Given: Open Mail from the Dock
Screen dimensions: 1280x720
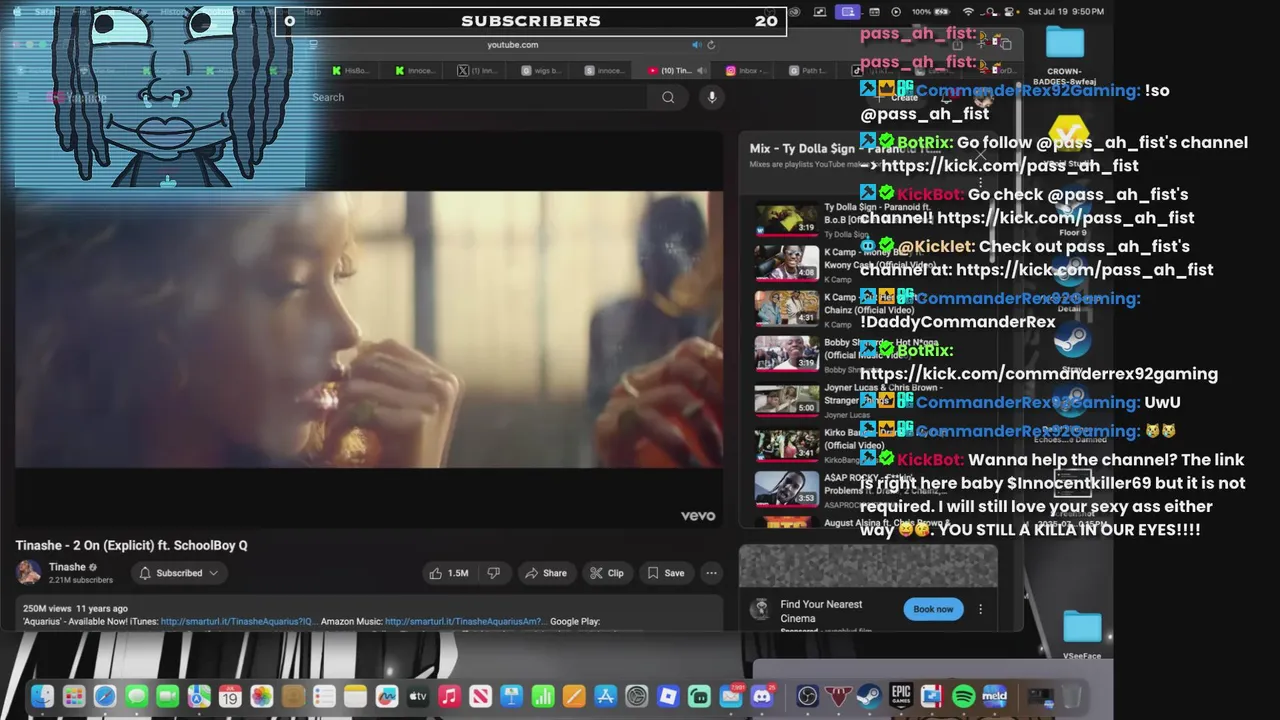Looking at the screenshot, I should 731,696.
